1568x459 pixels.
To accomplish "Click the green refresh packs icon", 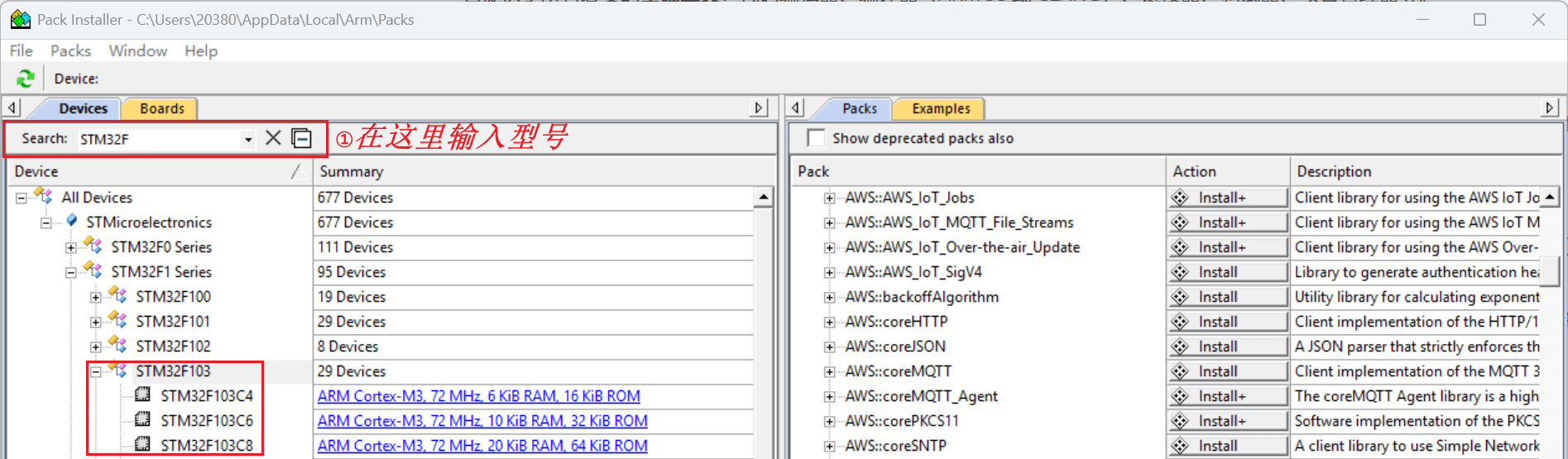I will tap(25, 79).
